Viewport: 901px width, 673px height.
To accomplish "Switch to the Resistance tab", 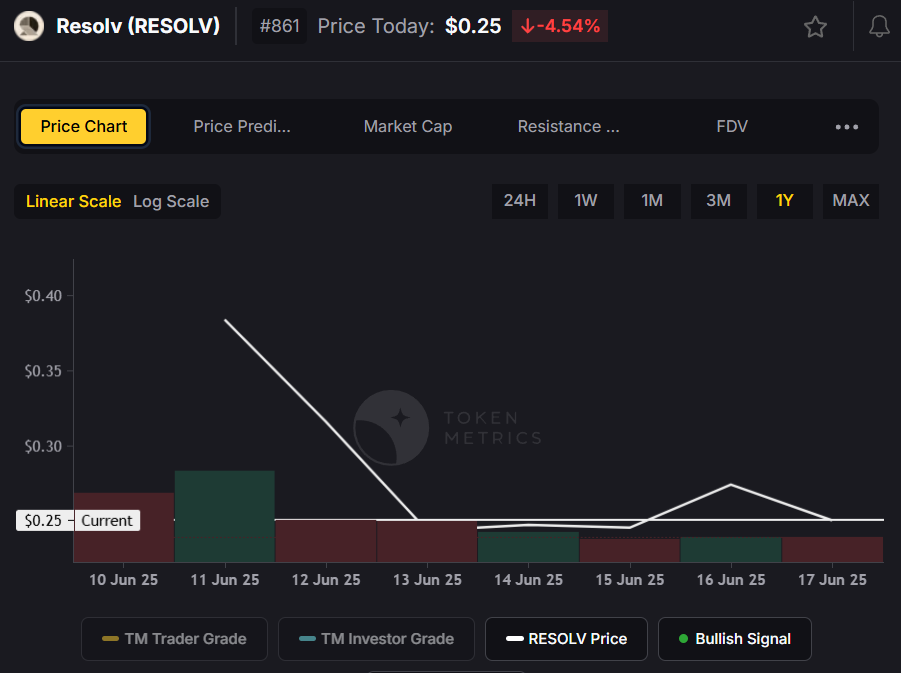I will pos(568,126).
